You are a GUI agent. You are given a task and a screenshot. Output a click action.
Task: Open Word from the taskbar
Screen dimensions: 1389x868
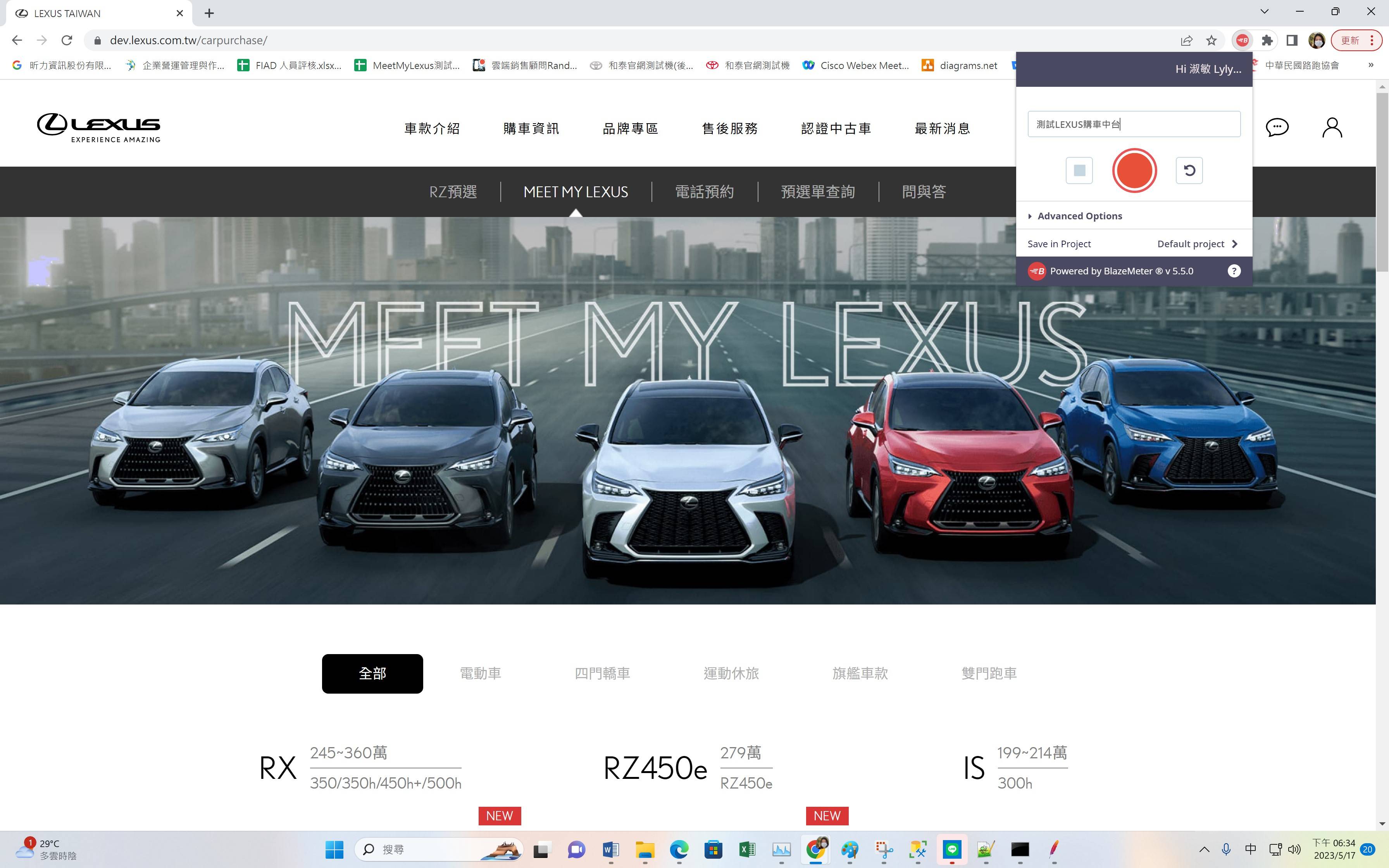point(611,850)
